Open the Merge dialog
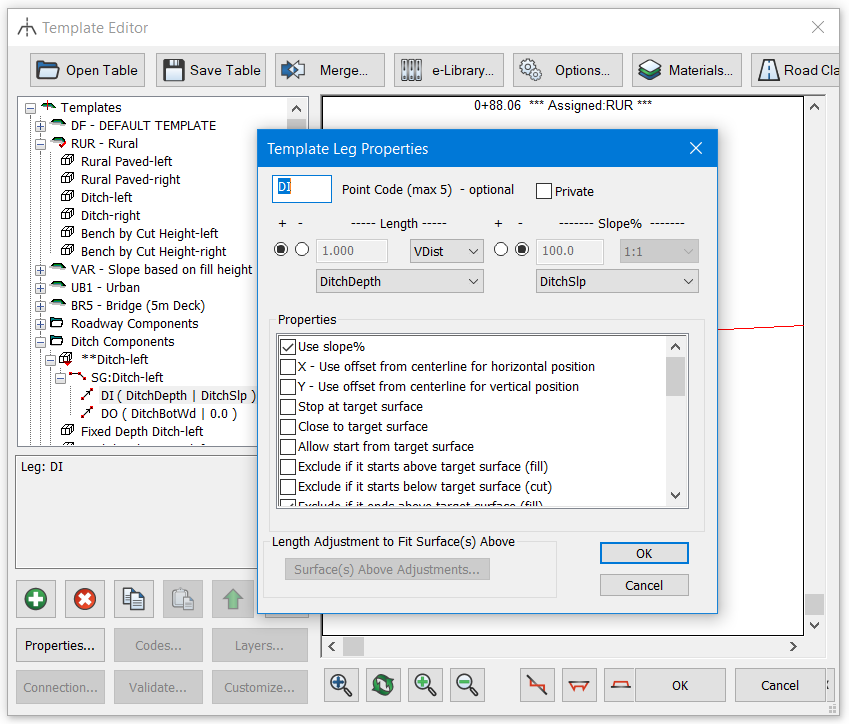The height and width of the screenshot is (724, 849). point(330,70)
